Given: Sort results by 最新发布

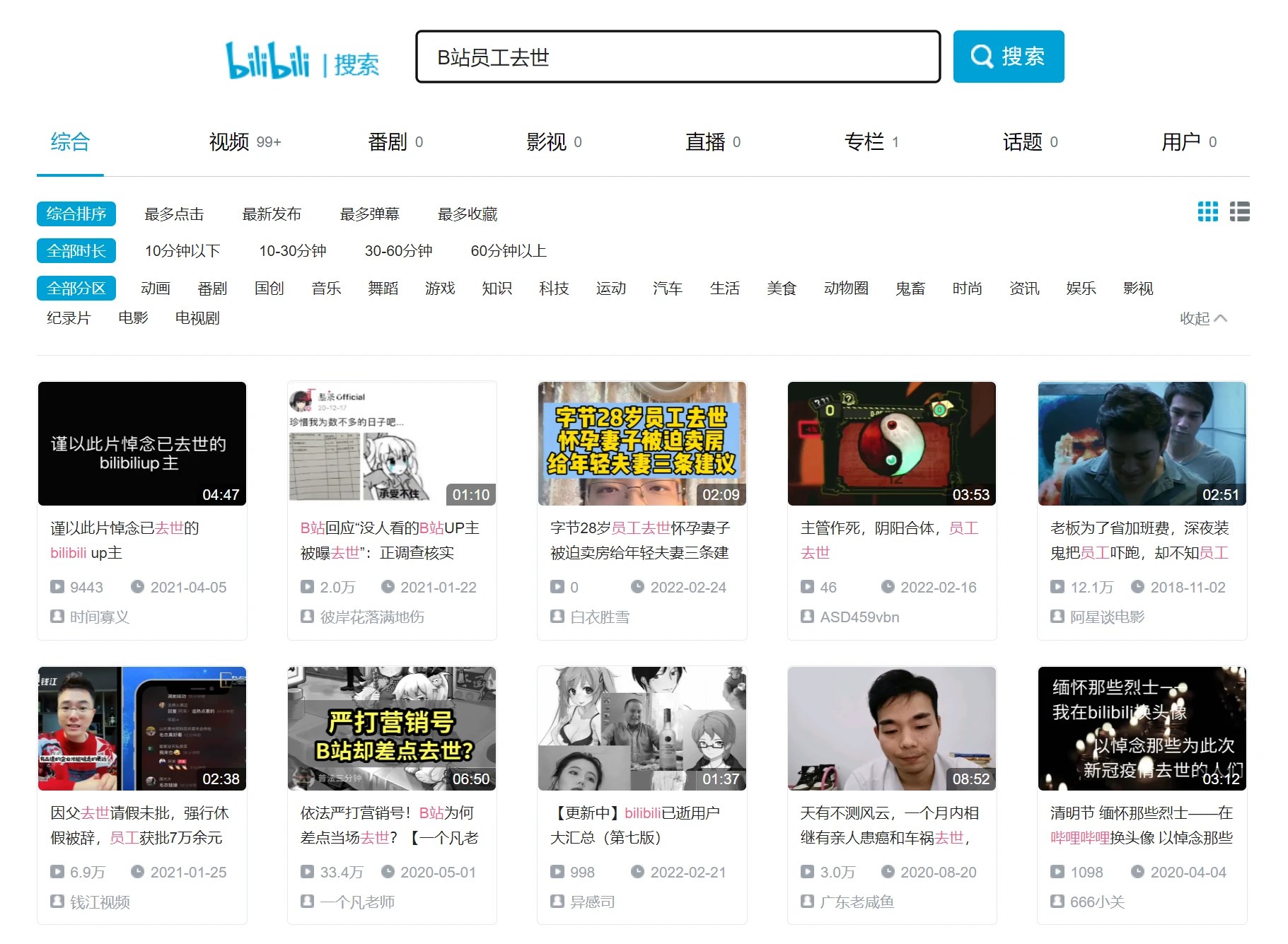Looking at the screenshot, I should point(272,214).
